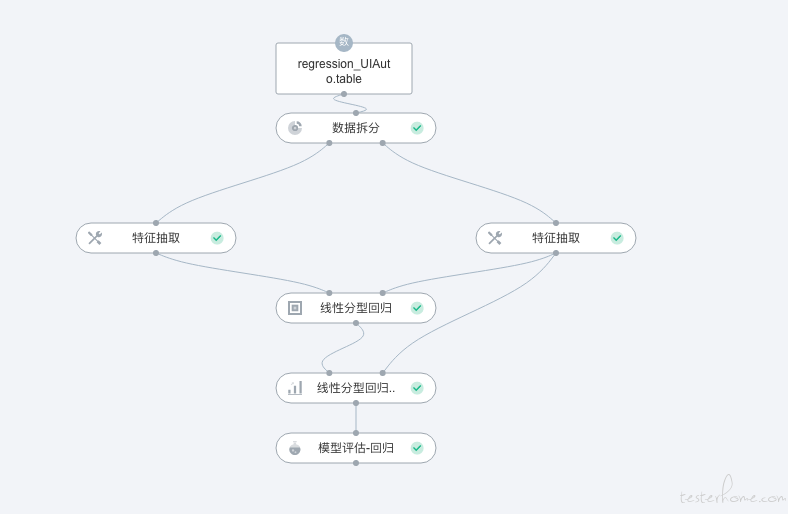Viewport: 788px width, 514px height.
Task: Click the green check on 线性分型回归.. node
Action: click(x=417, y=388)
